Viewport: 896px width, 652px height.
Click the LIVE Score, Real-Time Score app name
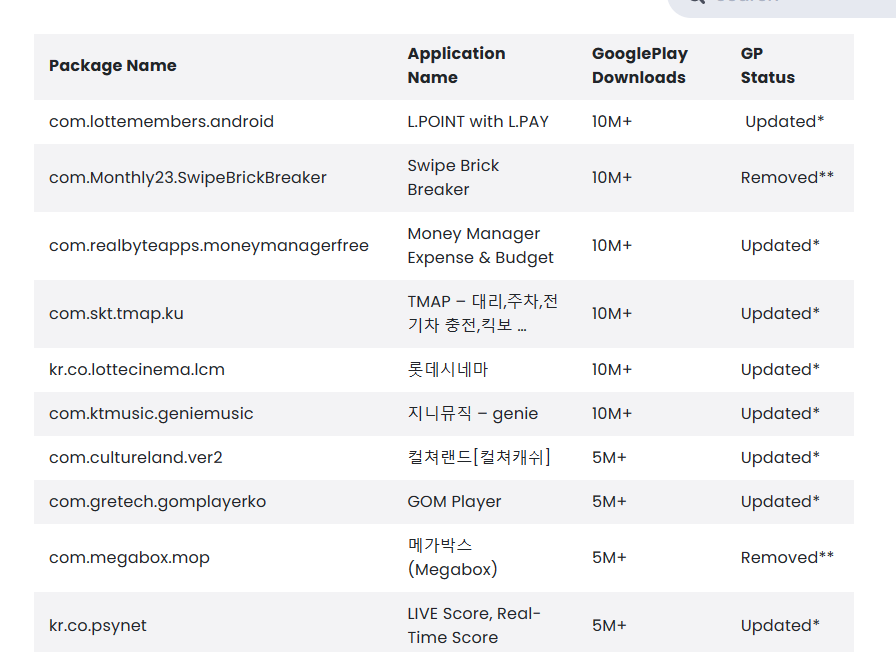tap(473, 626)
